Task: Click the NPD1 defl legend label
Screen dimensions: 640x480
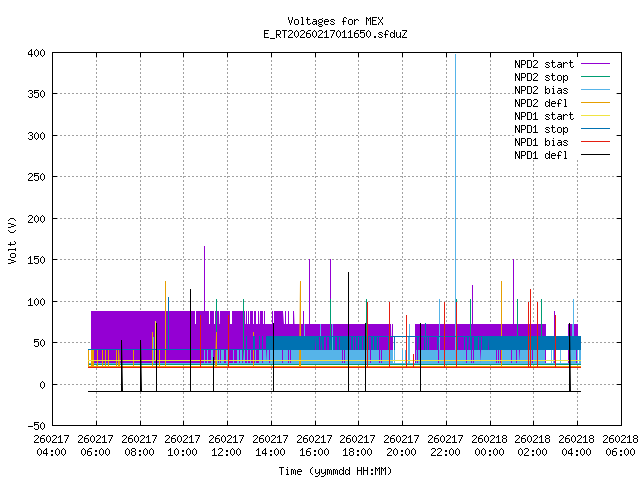Action: point(541,155)
